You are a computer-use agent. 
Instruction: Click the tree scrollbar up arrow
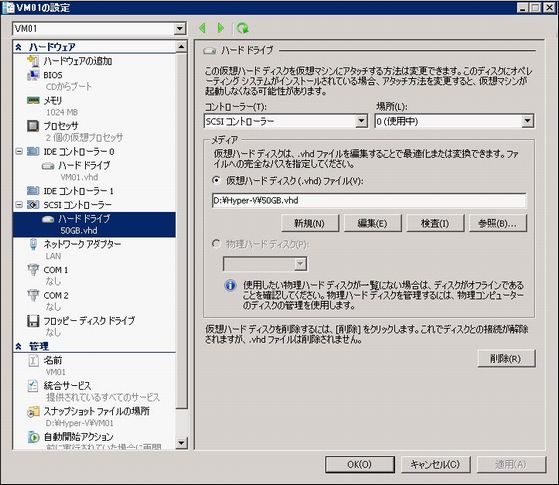click(181, 47)
